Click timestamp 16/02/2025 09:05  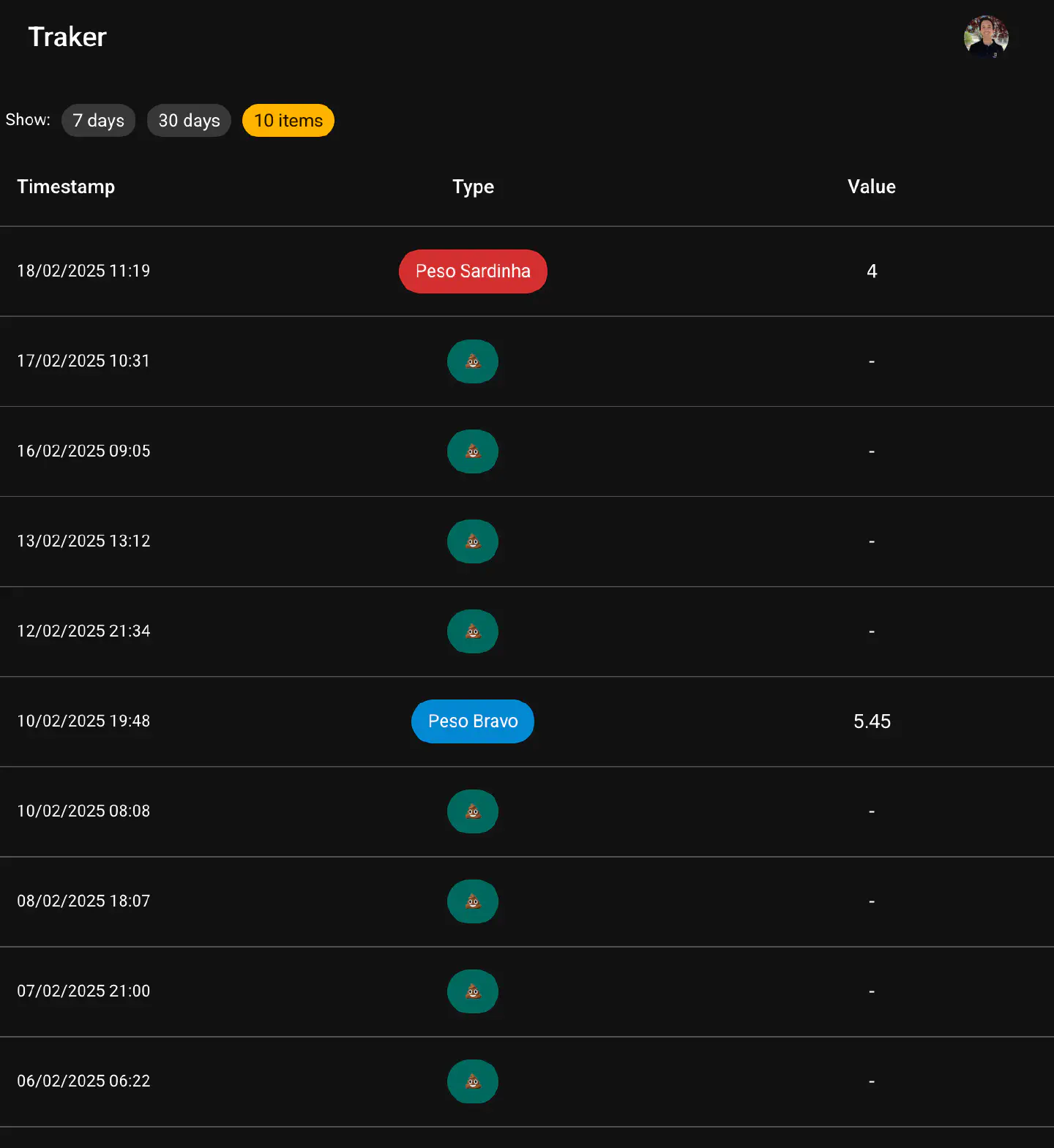coord(83,451)
